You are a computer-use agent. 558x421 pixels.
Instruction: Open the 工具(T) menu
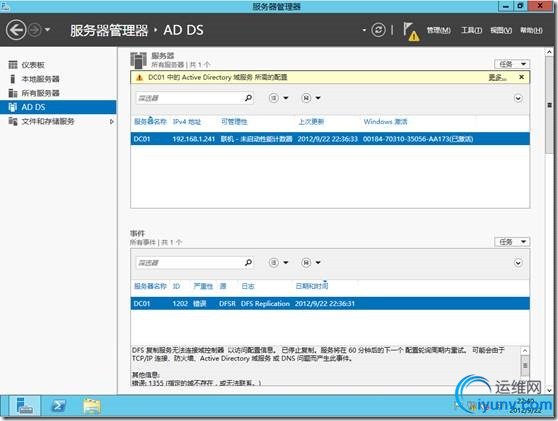coord(471,30)
